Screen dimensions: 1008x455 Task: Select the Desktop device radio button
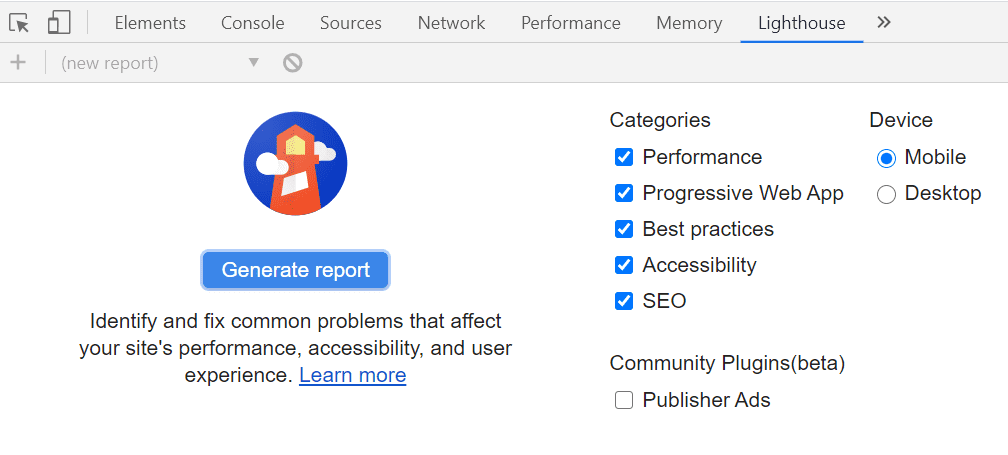click(886, 194)
